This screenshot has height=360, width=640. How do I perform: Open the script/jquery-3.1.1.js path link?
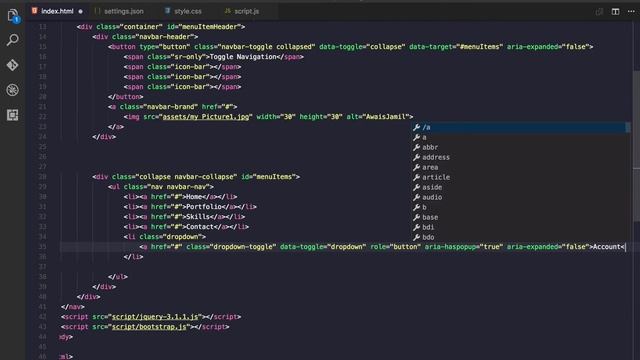point(155,317)
